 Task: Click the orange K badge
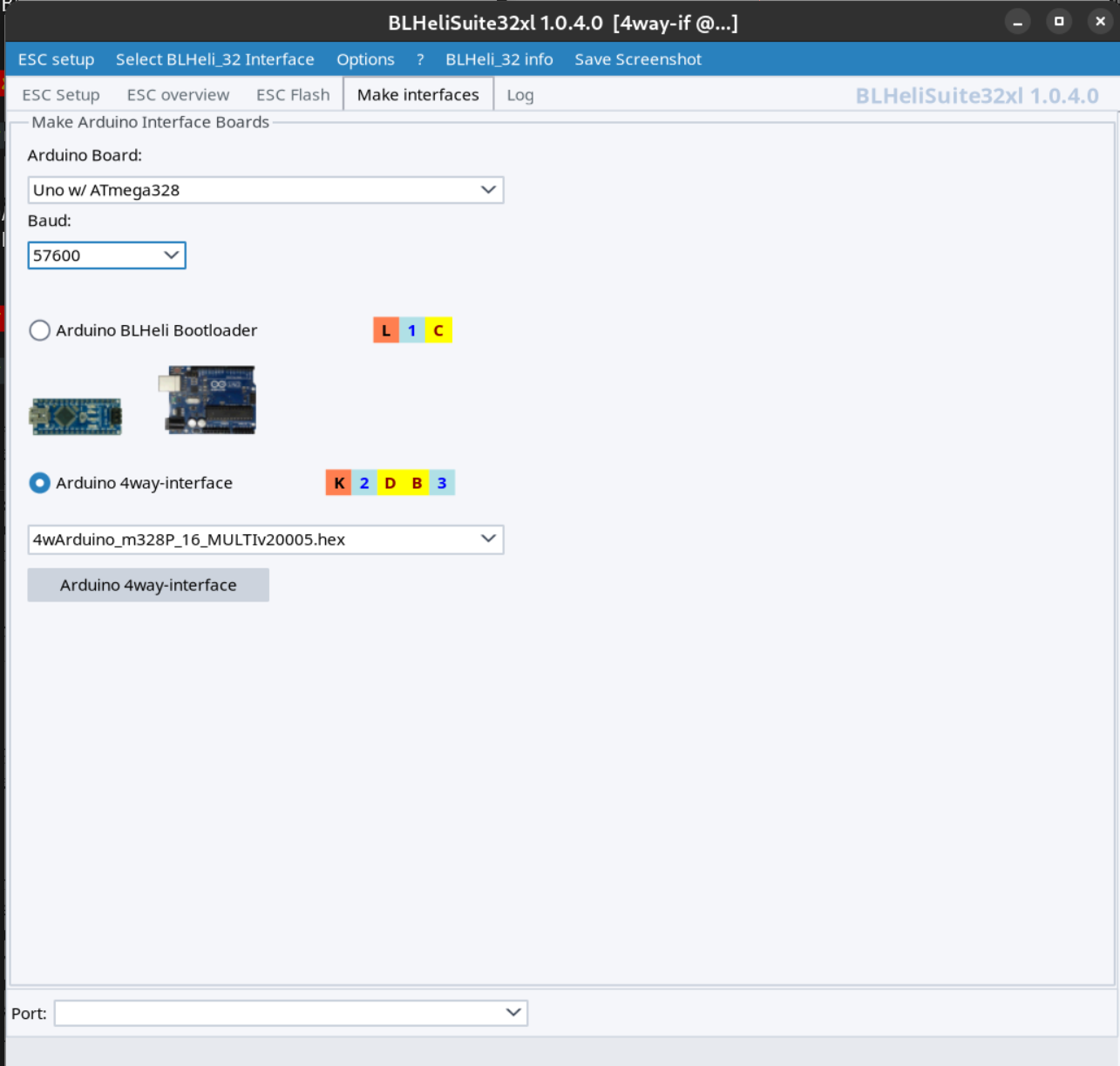(339, 483)
